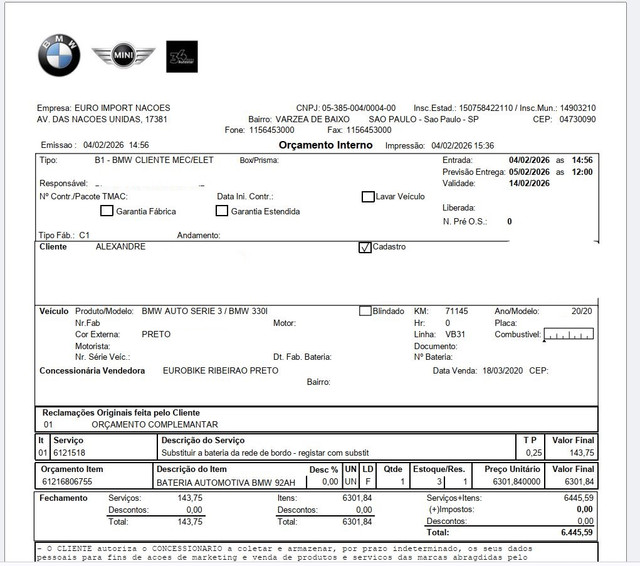Click the black square logo

pos(182,56)
